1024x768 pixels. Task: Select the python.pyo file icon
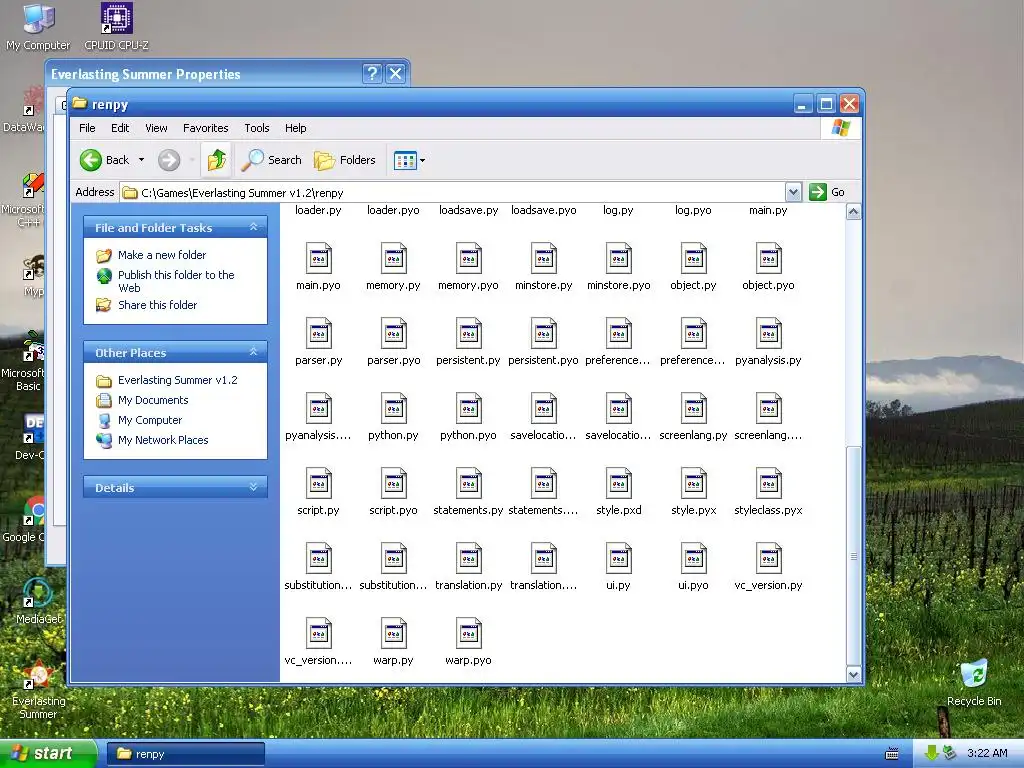(x=469, y=408)
